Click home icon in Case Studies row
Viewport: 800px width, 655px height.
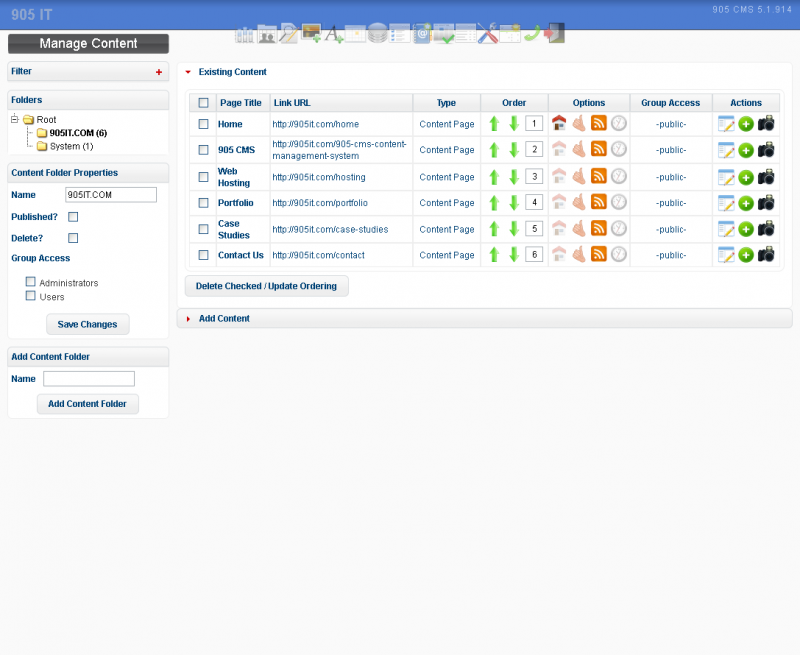point(559,229)
